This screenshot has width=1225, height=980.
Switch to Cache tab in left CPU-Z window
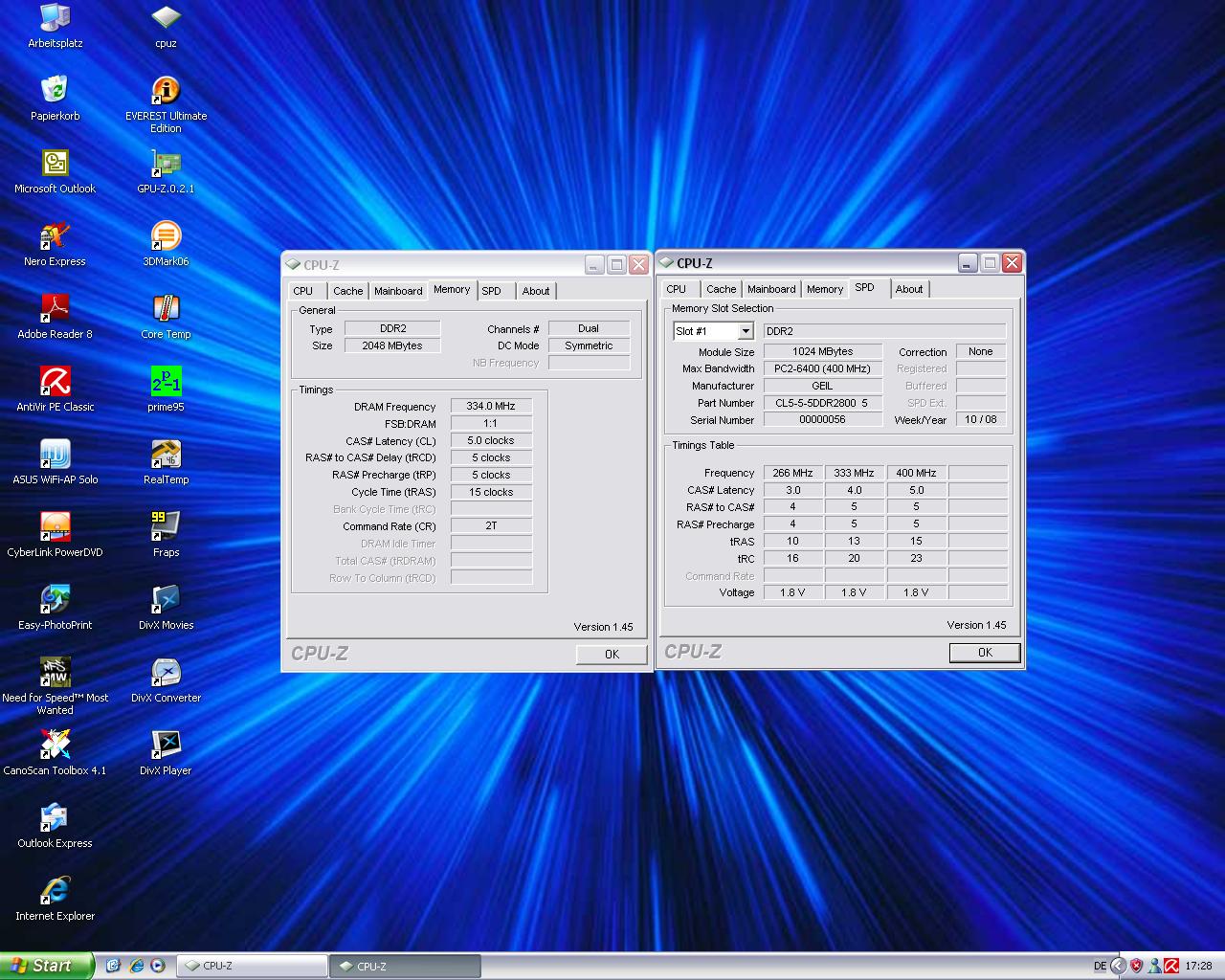pos(348,291)
